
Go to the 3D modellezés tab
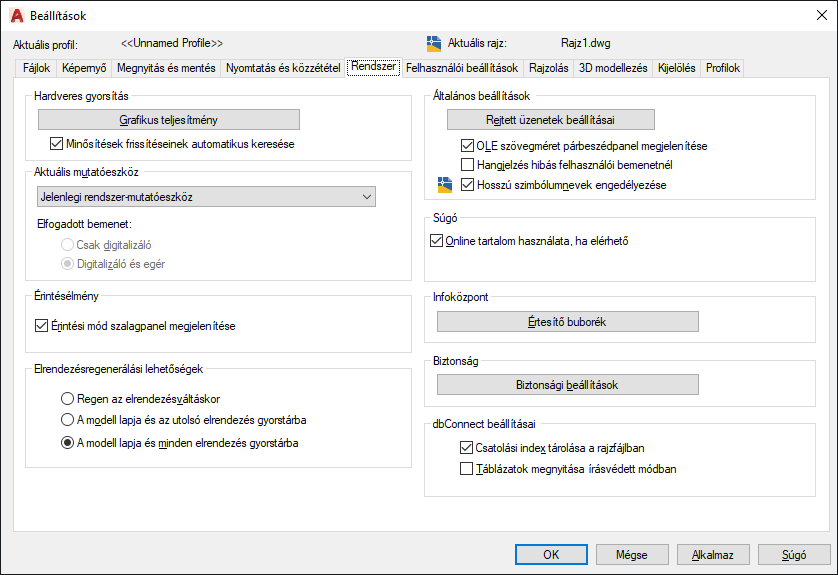(613, 68)
